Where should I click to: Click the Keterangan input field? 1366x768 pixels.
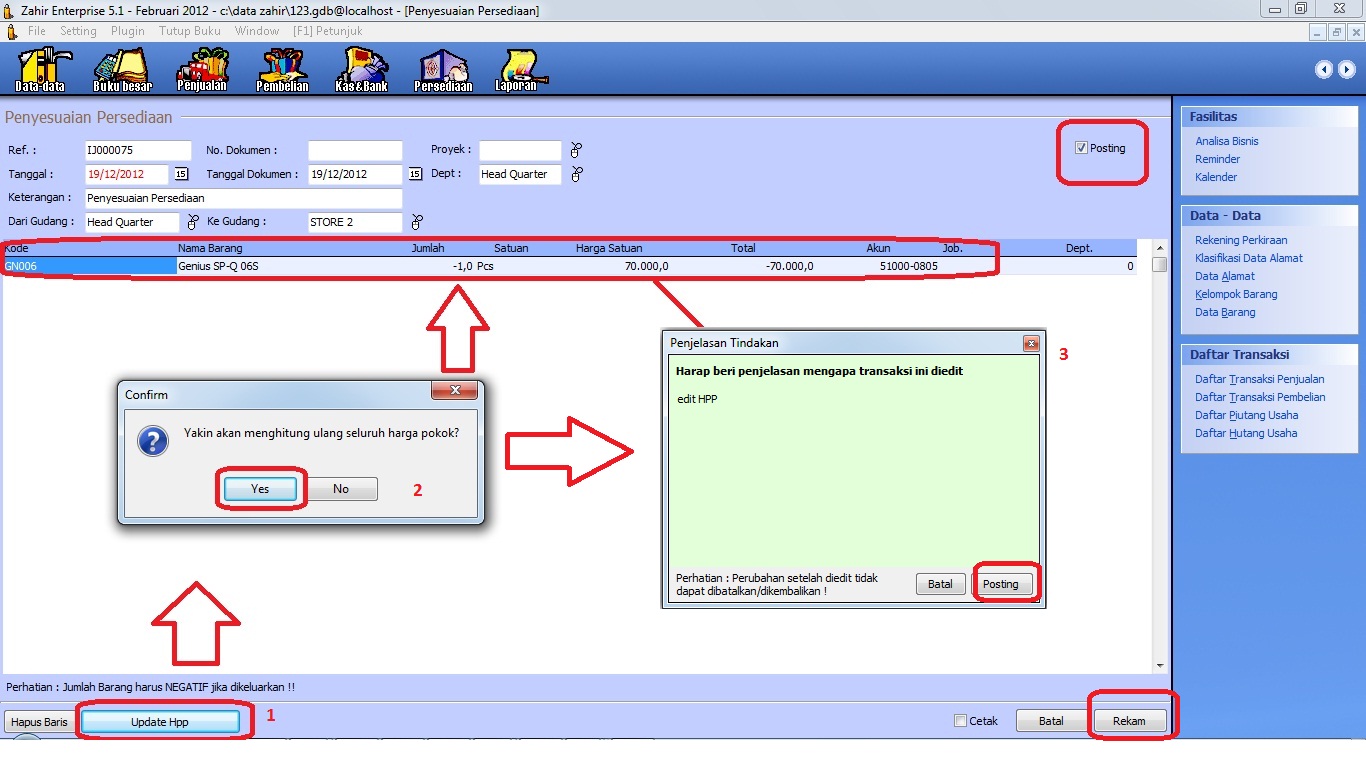(x=243, y=198)
